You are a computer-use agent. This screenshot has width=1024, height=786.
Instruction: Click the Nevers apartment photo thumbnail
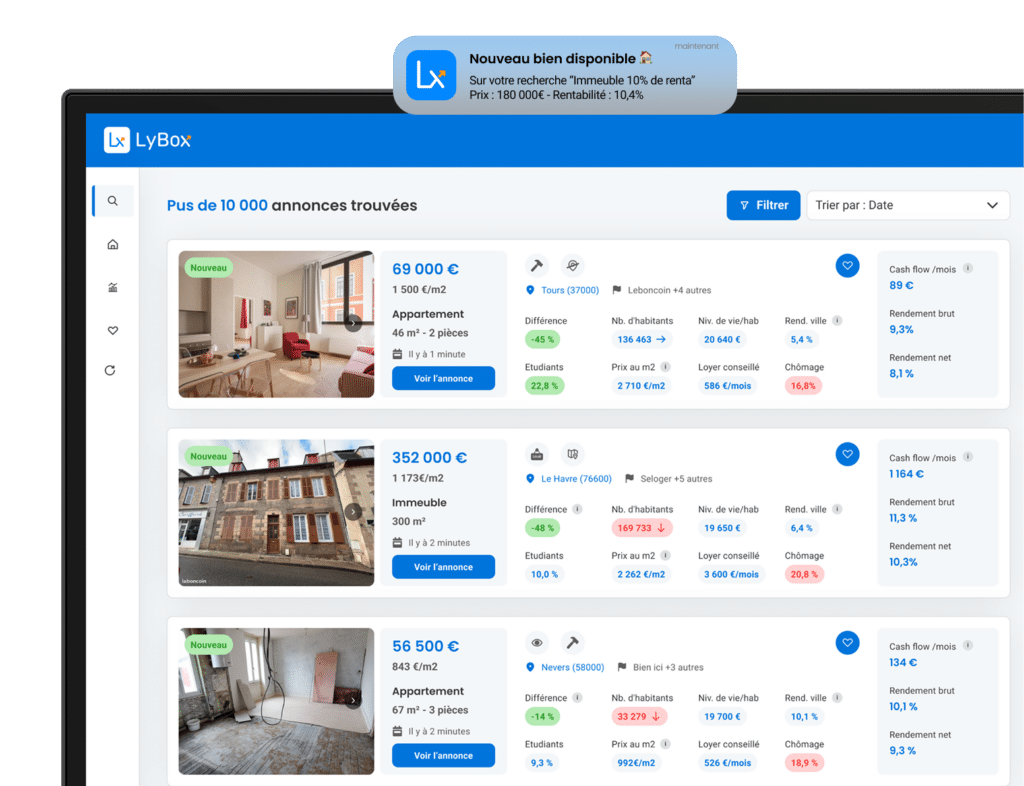click(x=276, y=702)
